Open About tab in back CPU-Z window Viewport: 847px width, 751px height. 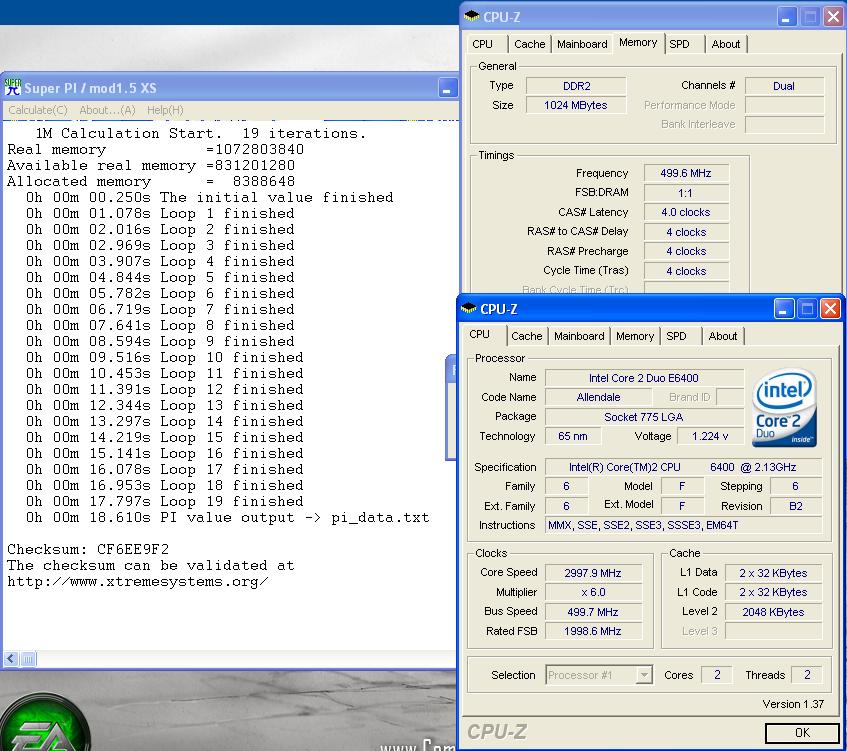(725, 44)
